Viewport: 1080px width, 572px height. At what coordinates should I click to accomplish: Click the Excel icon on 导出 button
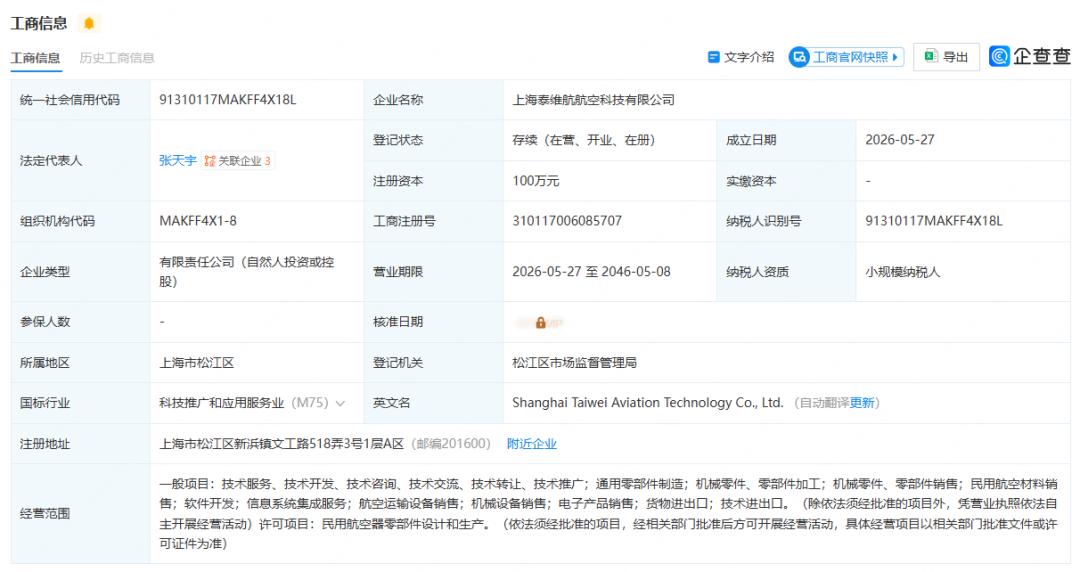(x=931, y=57)
